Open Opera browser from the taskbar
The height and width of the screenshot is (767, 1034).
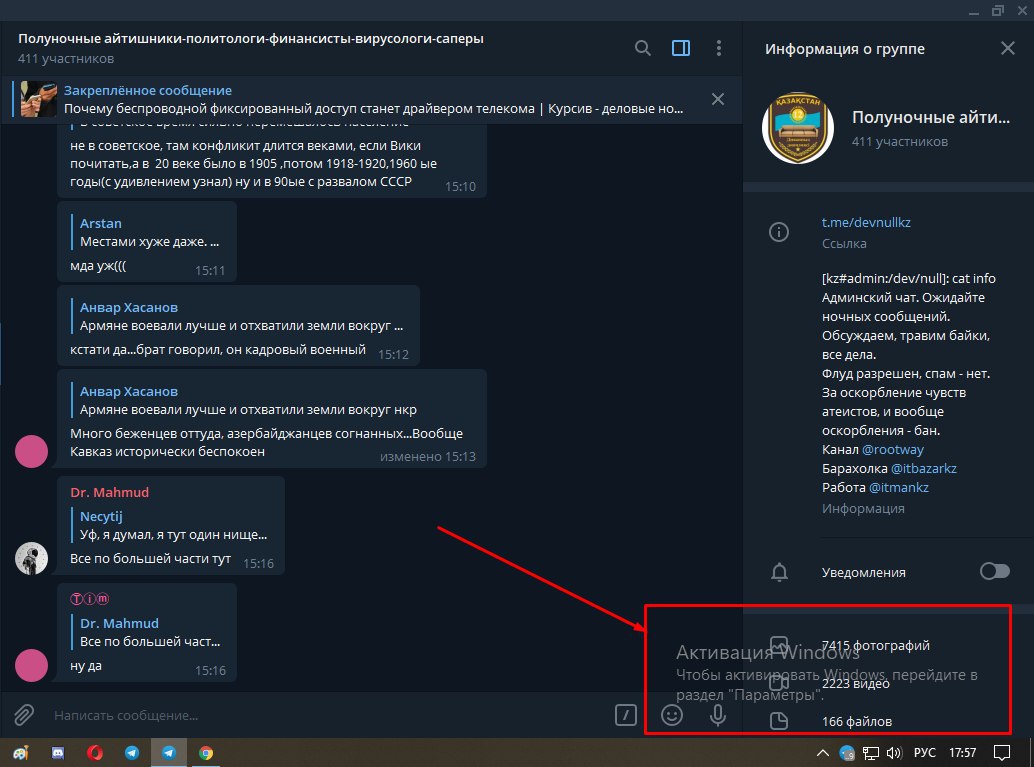coord(95,752)
